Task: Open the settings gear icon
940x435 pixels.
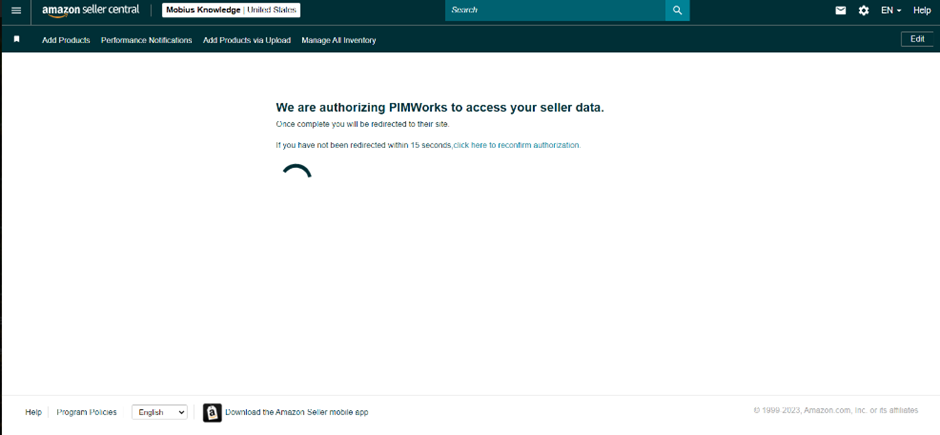Action: [863, 10]
